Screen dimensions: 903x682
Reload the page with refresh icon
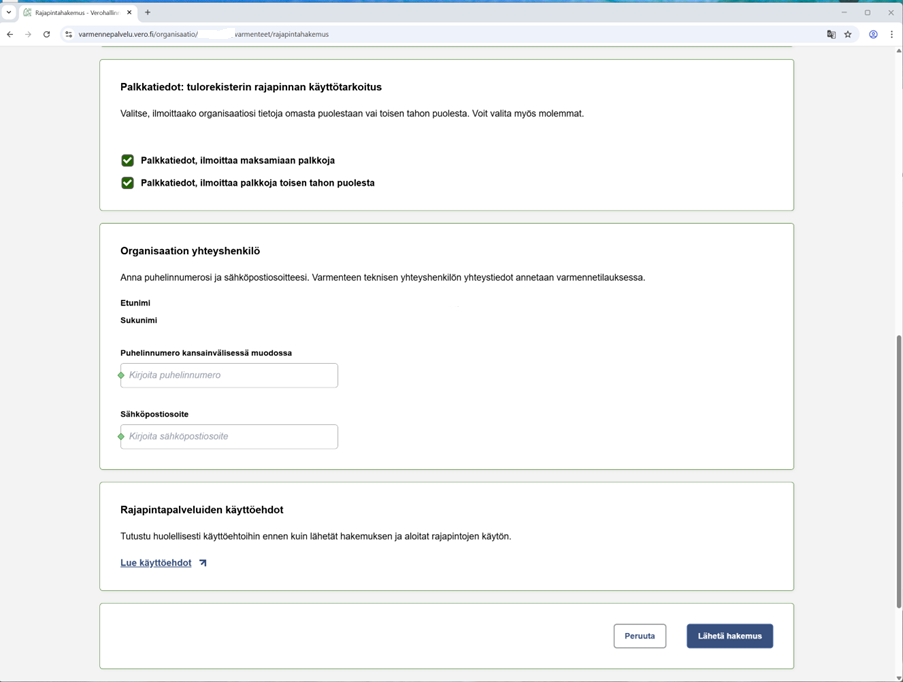[x=46, y=34]
